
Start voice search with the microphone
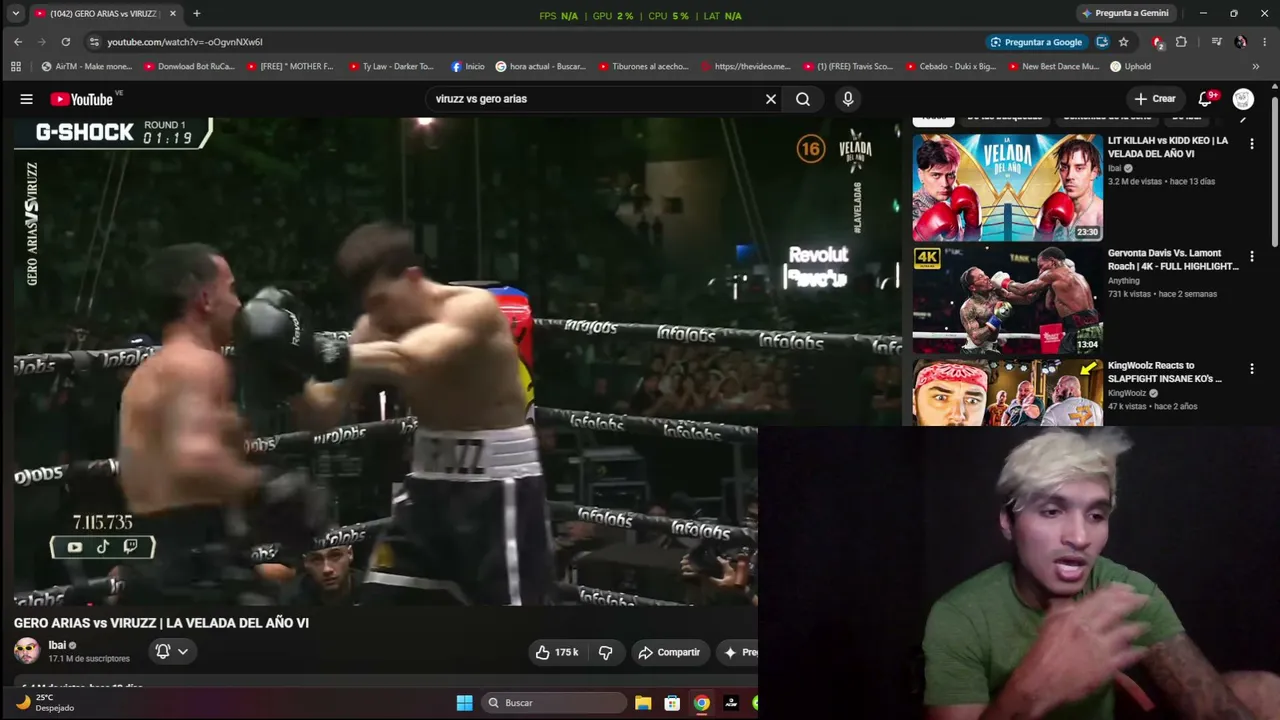point(848,99)
